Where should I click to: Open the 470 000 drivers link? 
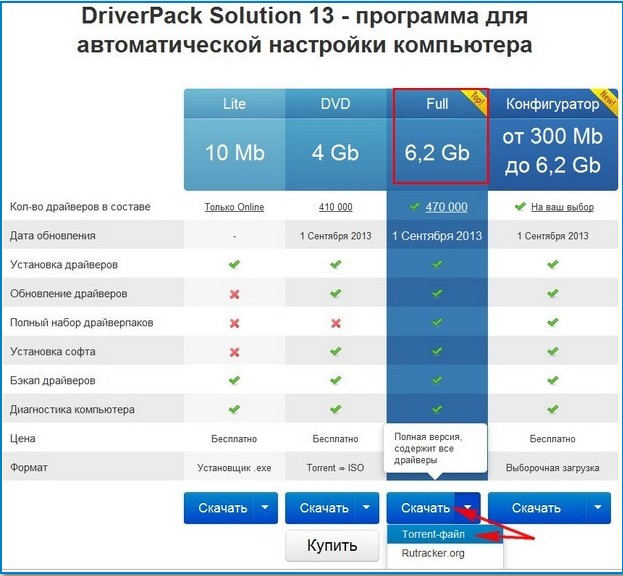447,207
